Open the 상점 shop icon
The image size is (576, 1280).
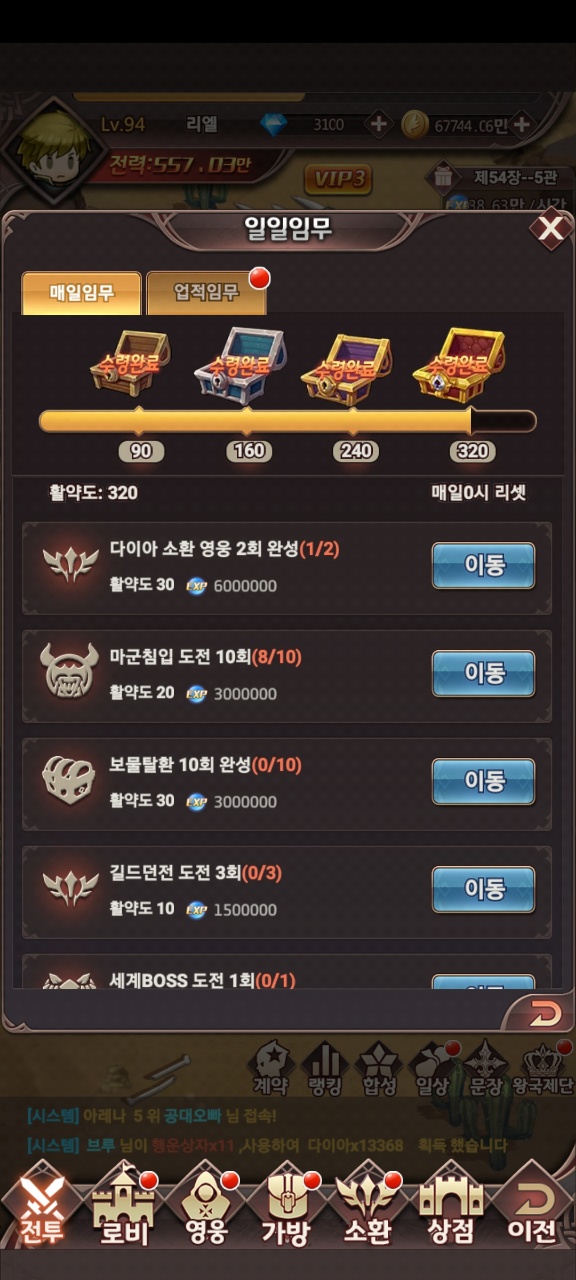[x=449, y=1208]
